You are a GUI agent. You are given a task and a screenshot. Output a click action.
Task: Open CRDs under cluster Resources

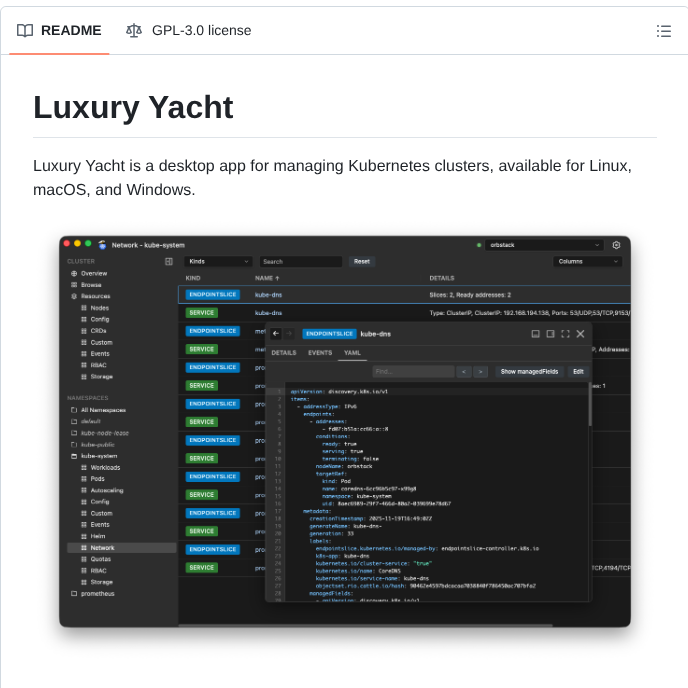pyautogui.click(x=98, y=331)
